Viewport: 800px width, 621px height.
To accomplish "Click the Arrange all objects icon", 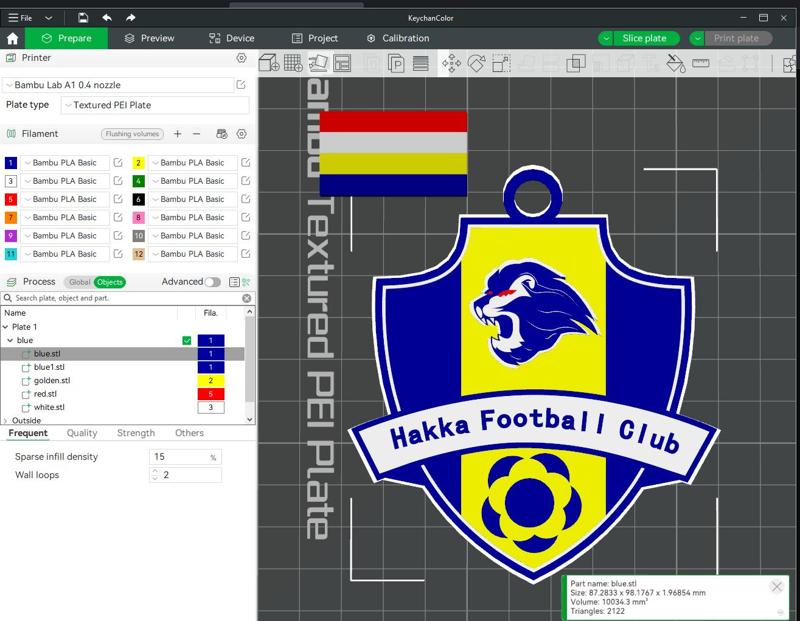I will (342, 63).
